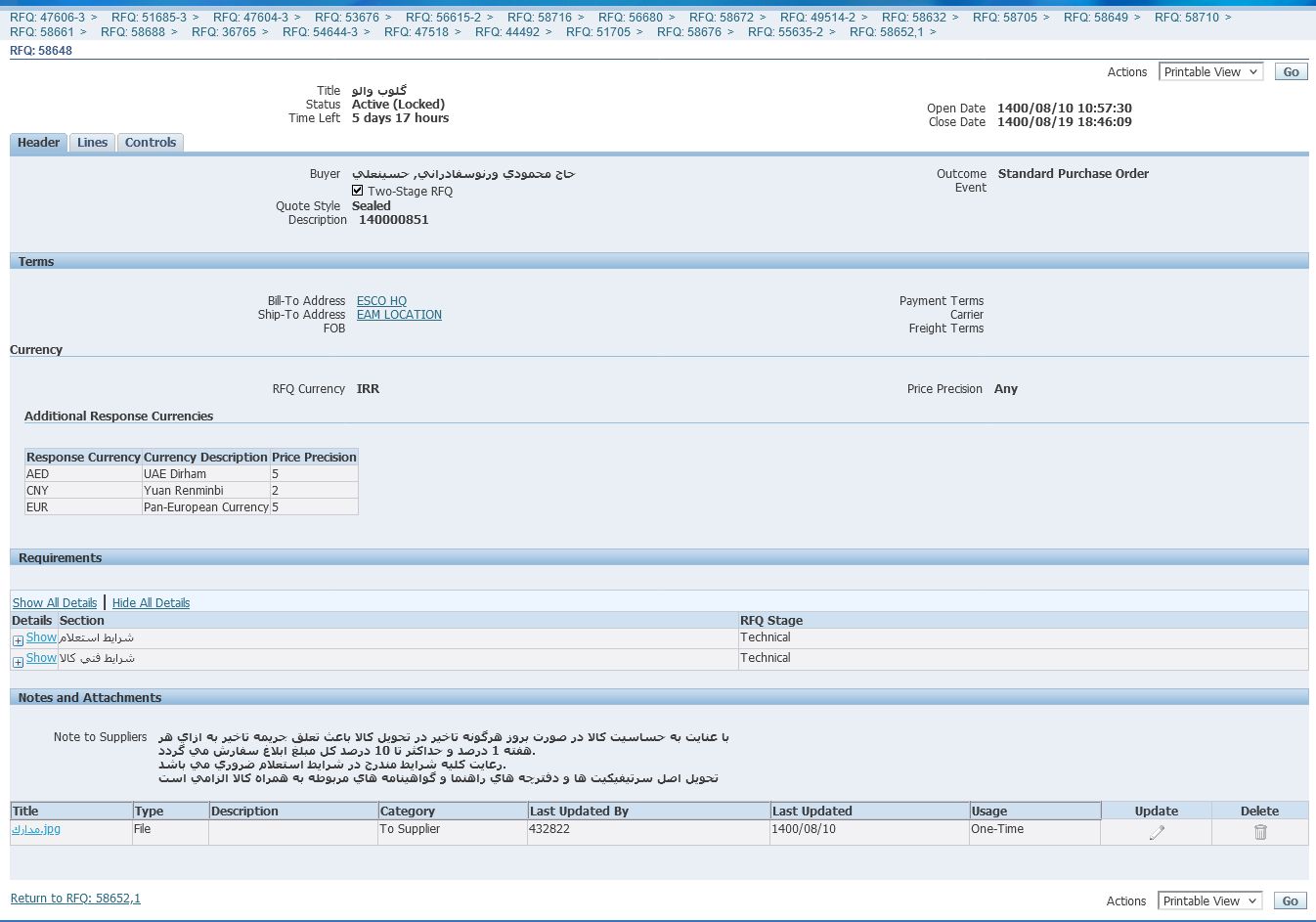Screen dimensions: 1316x922
Task: Open the bottom Actions Printable View dropdown
Action: click(1210, 901)
